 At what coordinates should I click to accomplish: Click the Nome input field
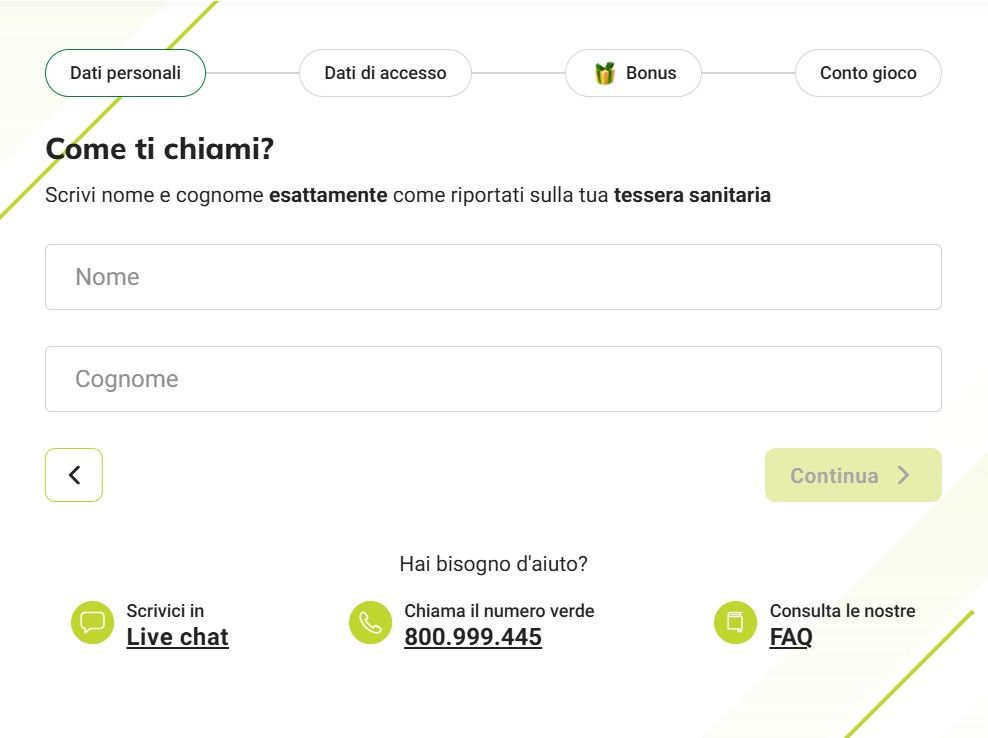coord(493,277)
